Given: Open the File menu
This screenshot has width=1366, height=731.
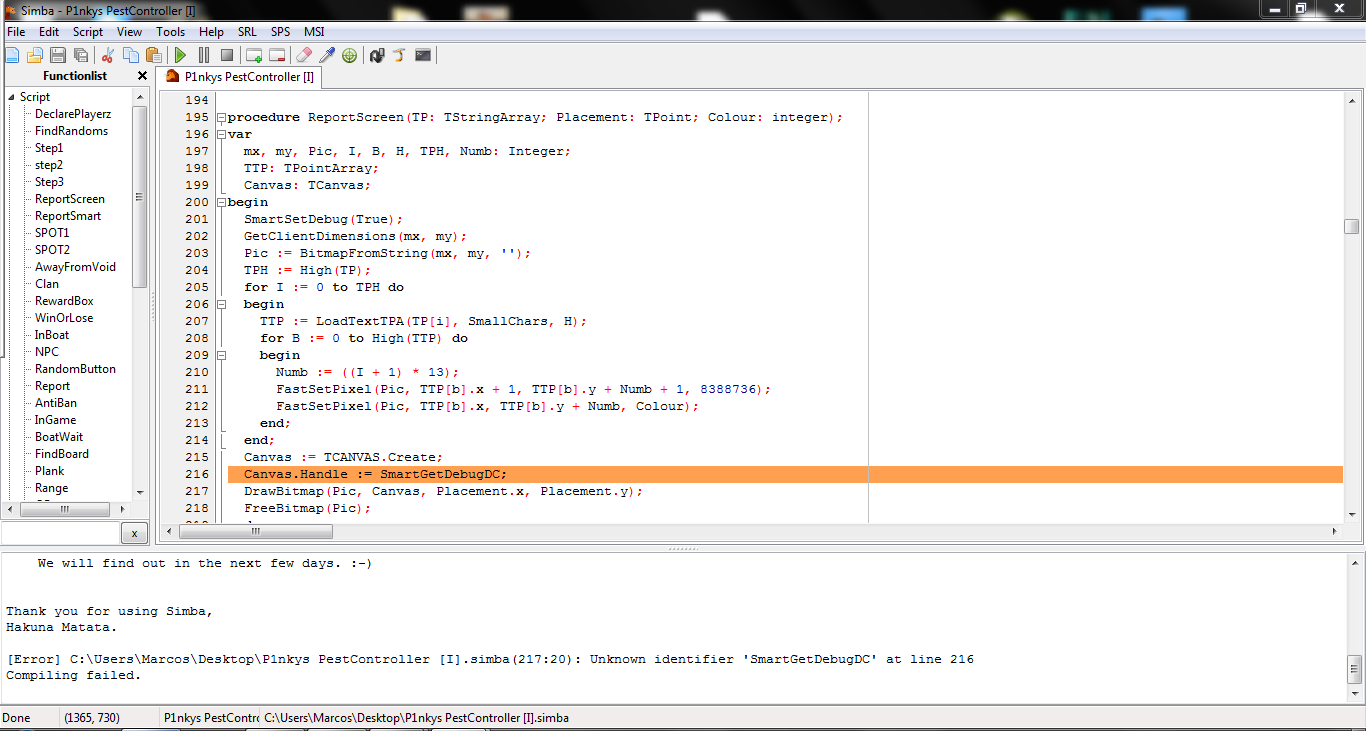Looking at the screenshot, I should coord(16,32).
